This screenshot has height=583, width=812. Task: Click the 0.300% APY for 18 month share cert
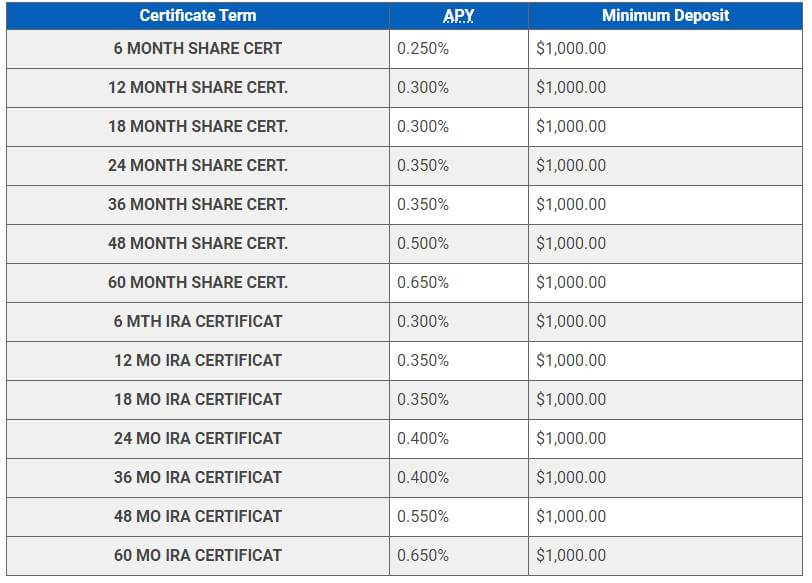[423, 126]
